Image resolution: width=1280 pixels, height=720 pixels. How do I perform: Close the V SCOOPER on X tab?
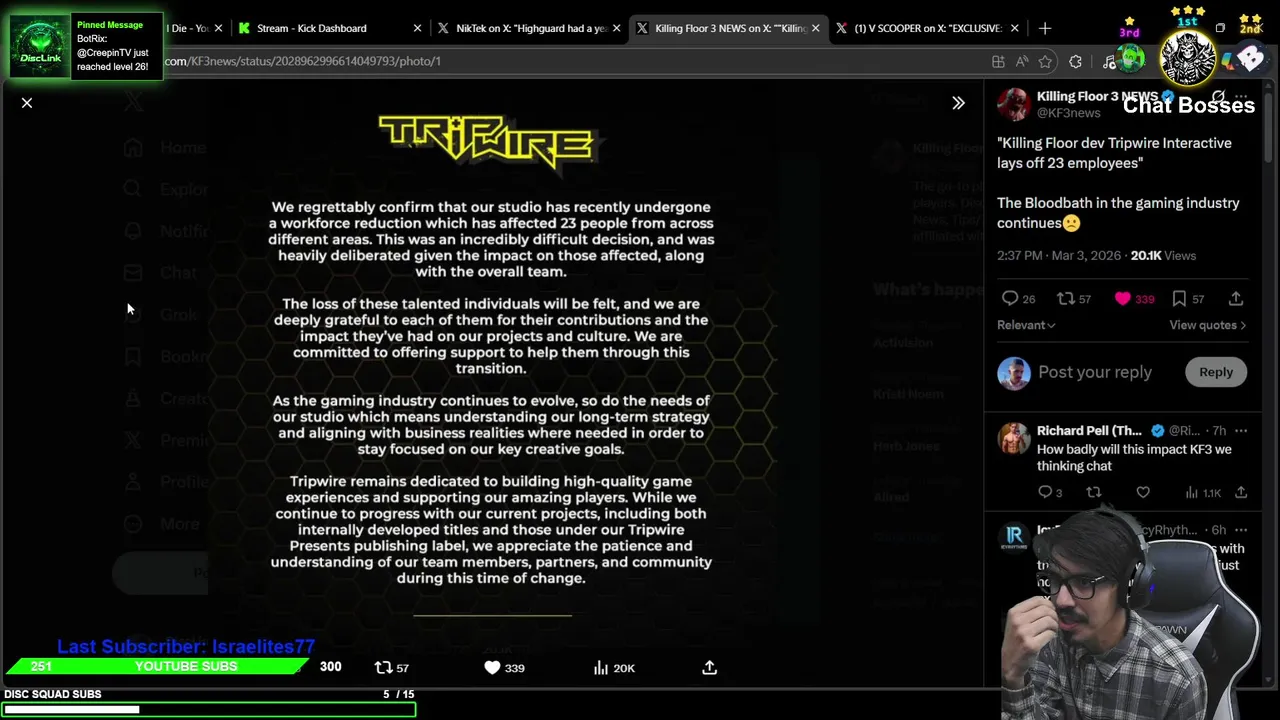pos(1014,28)
